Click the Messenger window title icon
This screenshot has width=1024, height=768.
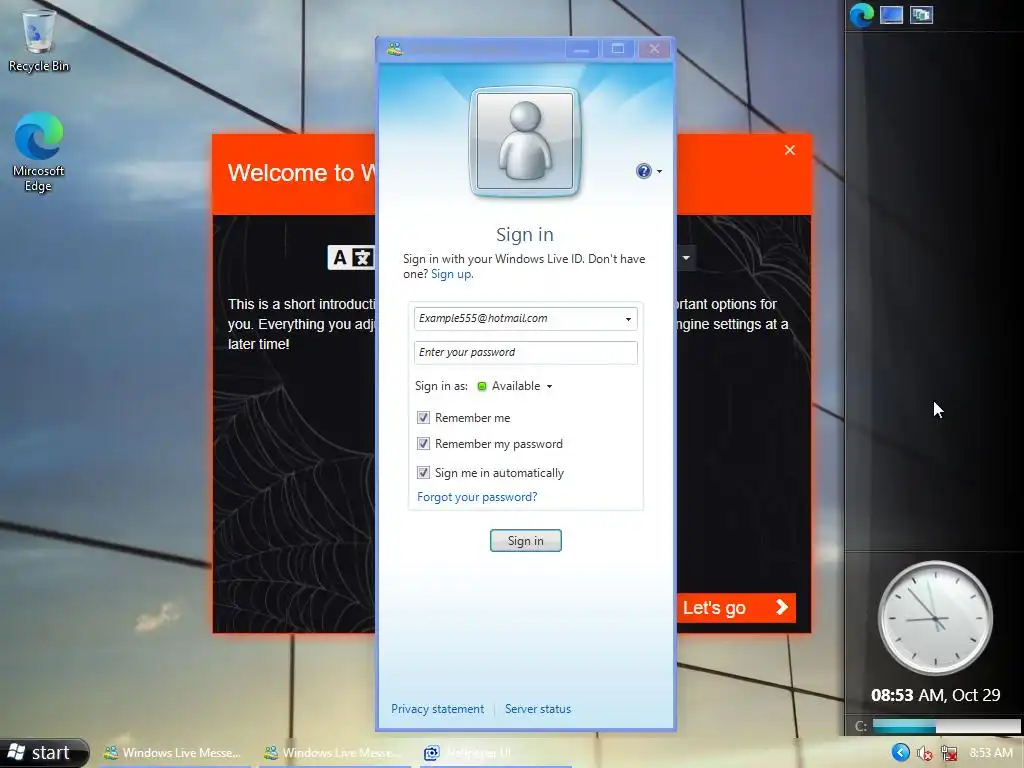[x=394, y=49]
